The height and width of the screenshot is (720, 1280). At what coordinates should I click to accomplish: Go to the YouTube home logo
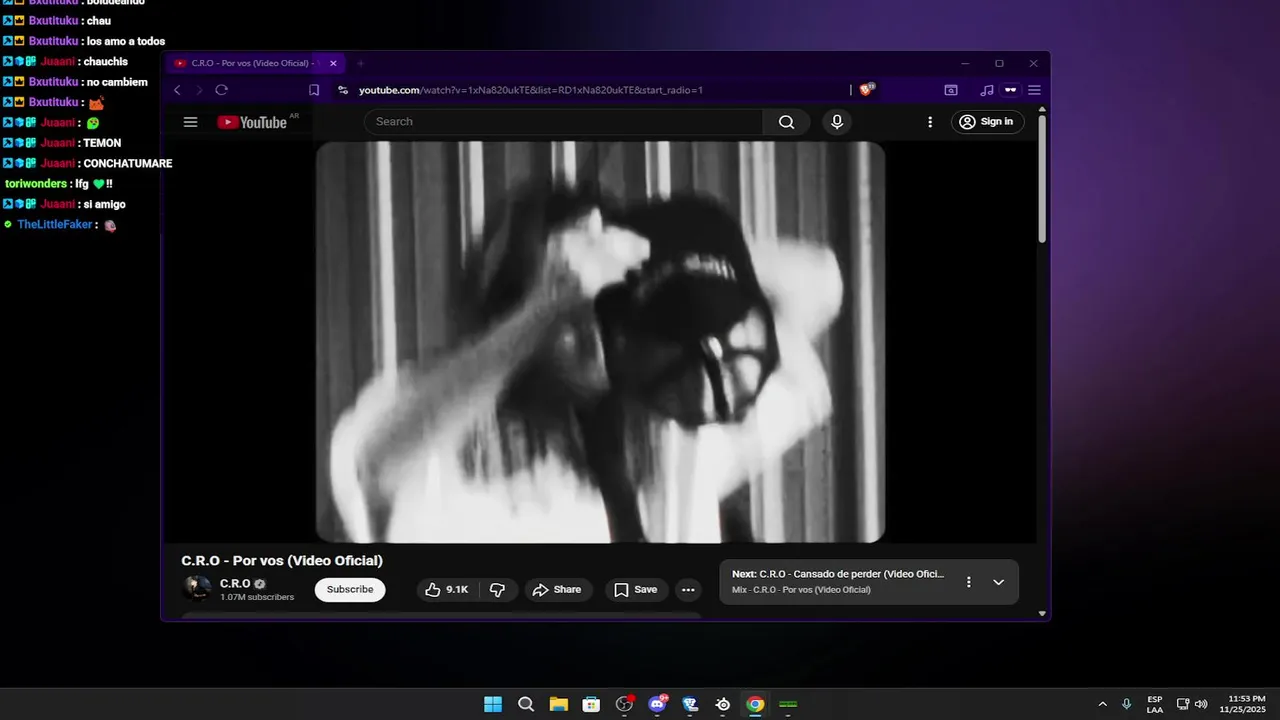(x=252, y=122)
